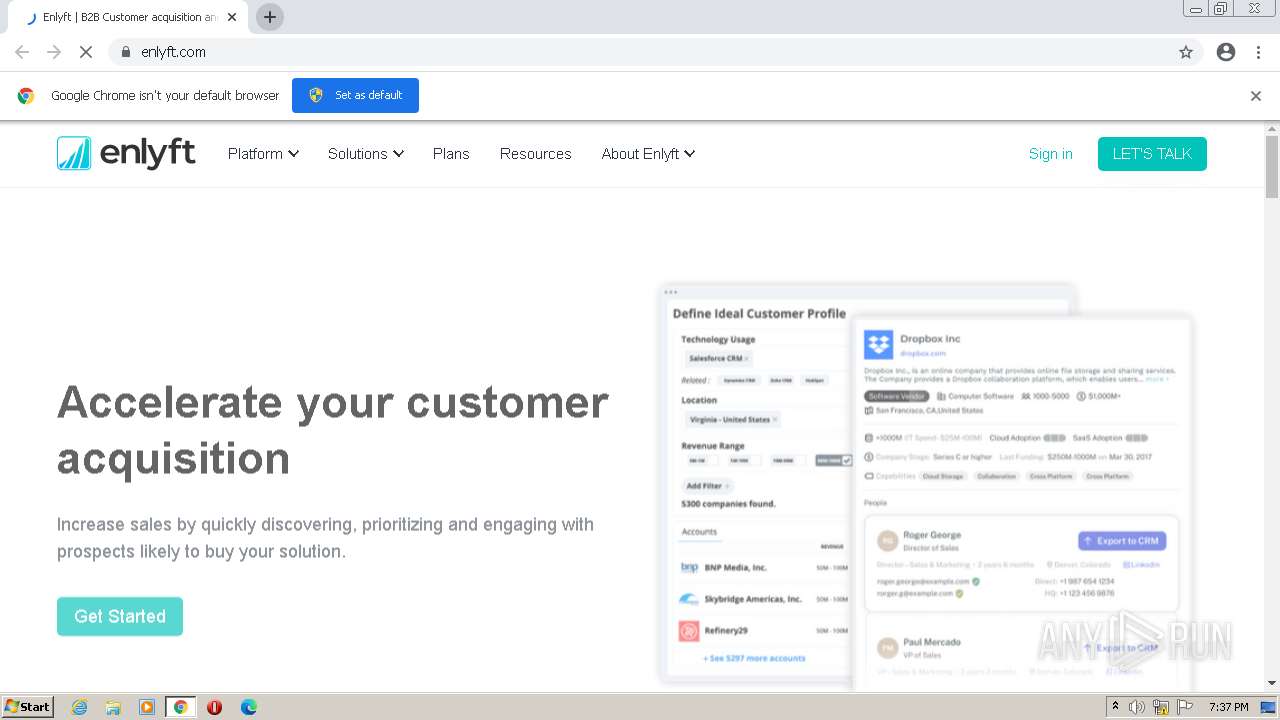Open Opera browser from taskbar
This screenshot has width=1280, height=720.
point(214,707)
